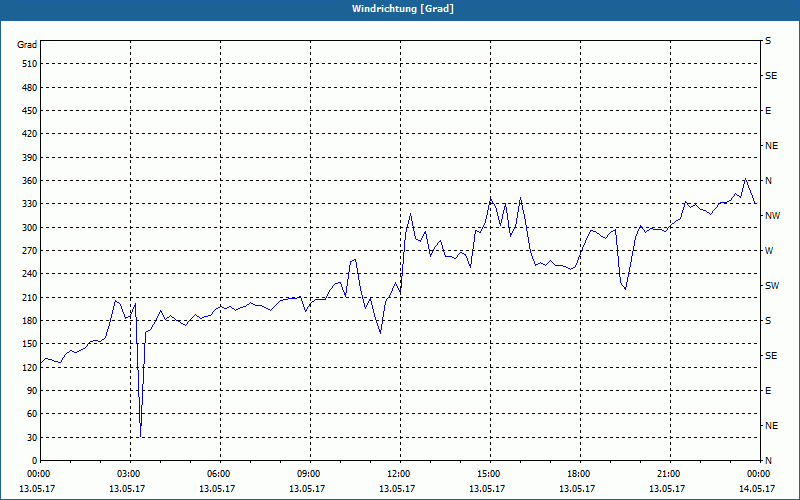The image size is (800, 500).
Task: Click the 300 y-axis label
Action: [30, 228]
